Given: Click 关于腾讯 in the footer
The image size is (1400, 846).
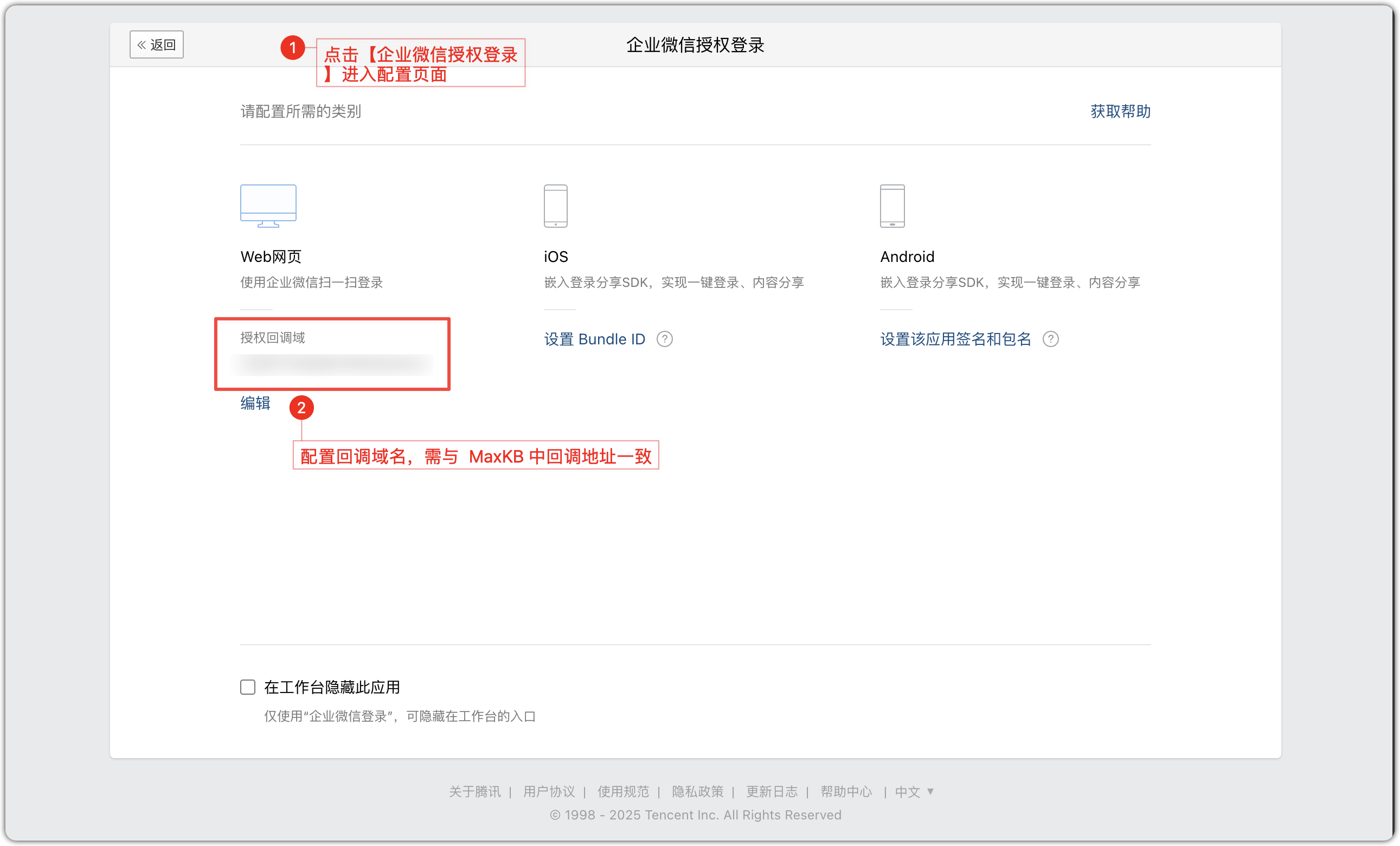Looking at the screenshot, I should [475, 791].
